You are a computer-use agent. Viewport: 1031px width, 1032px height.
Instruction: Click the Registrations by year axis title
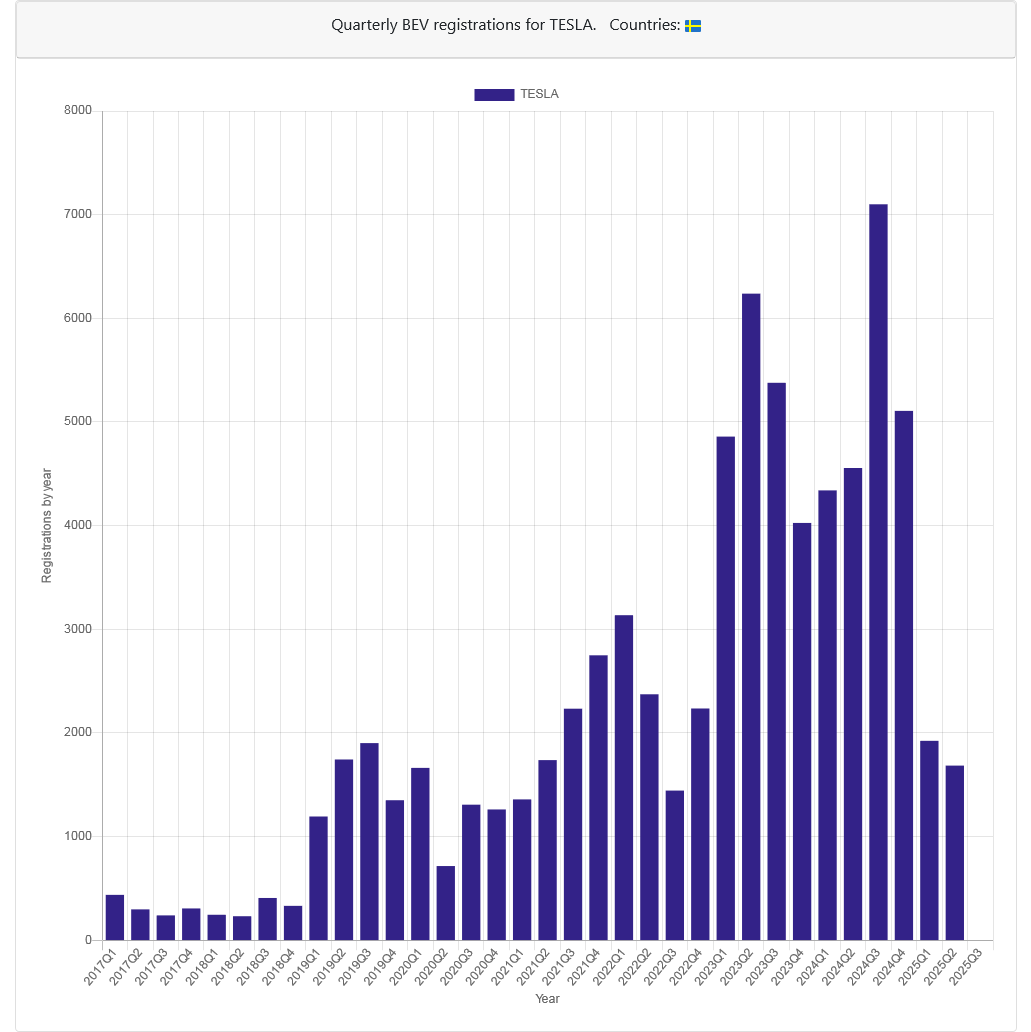47,525
